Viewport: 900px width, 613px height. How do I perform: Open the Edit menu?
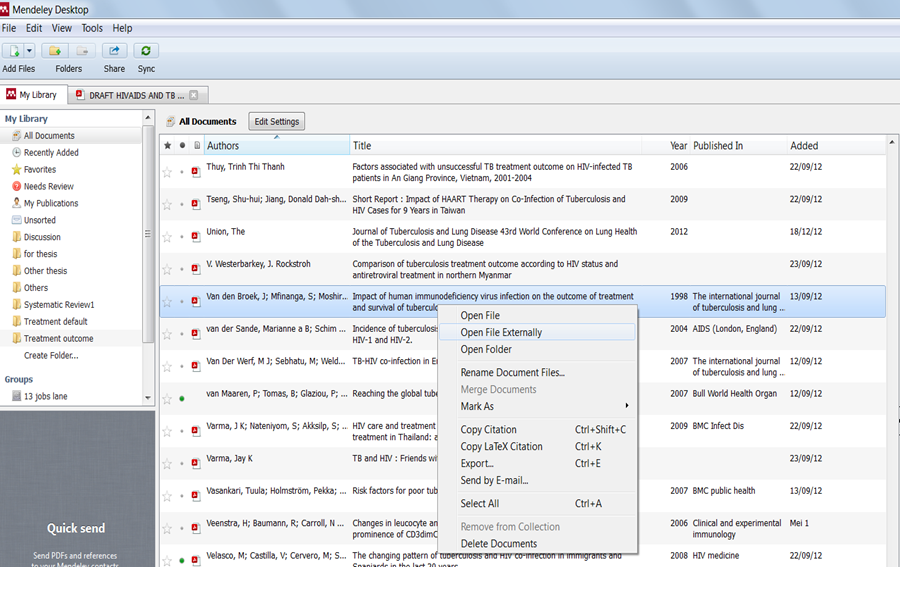pyautogui.click(x=34, y=28)
